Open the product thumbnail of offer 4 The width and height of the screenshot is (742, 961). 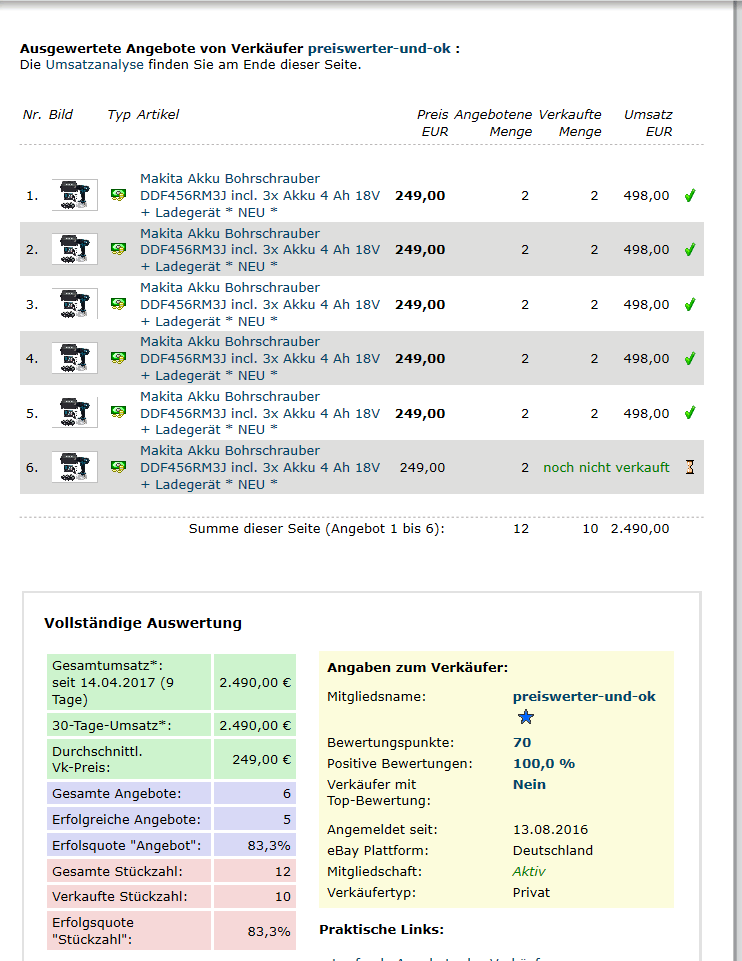[x=74, y=358]
